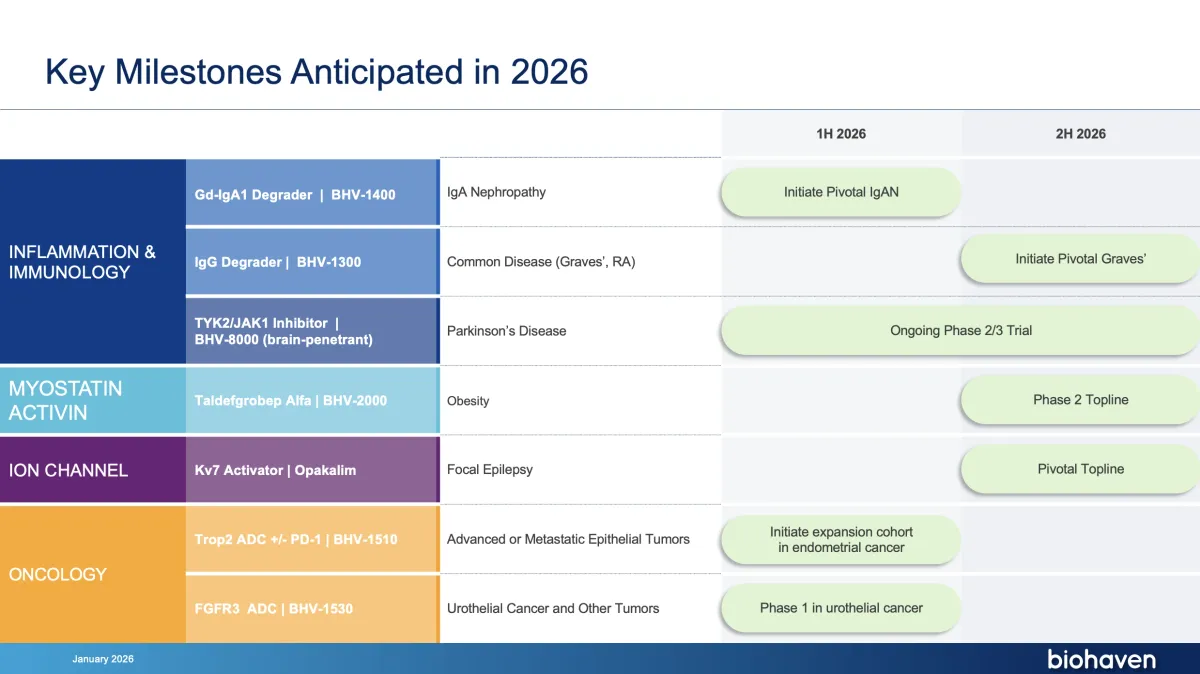Click the "Ongoing Phase 2/3 Trial" bar
Viewport: 1200px width, 674px height.
tap(958, 330)
